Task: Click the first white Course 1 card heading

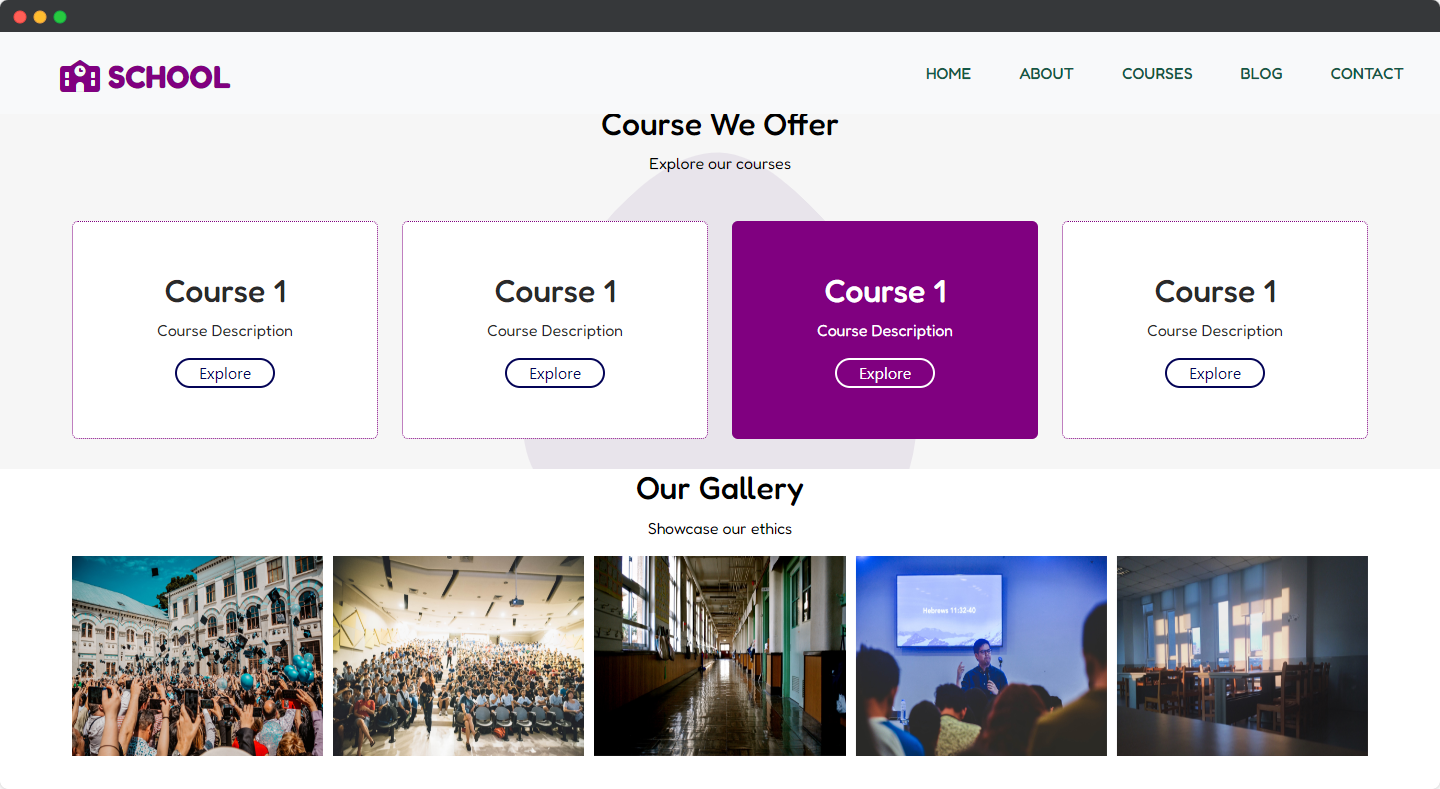Action: pyautogui.click(x=225, y=291)
